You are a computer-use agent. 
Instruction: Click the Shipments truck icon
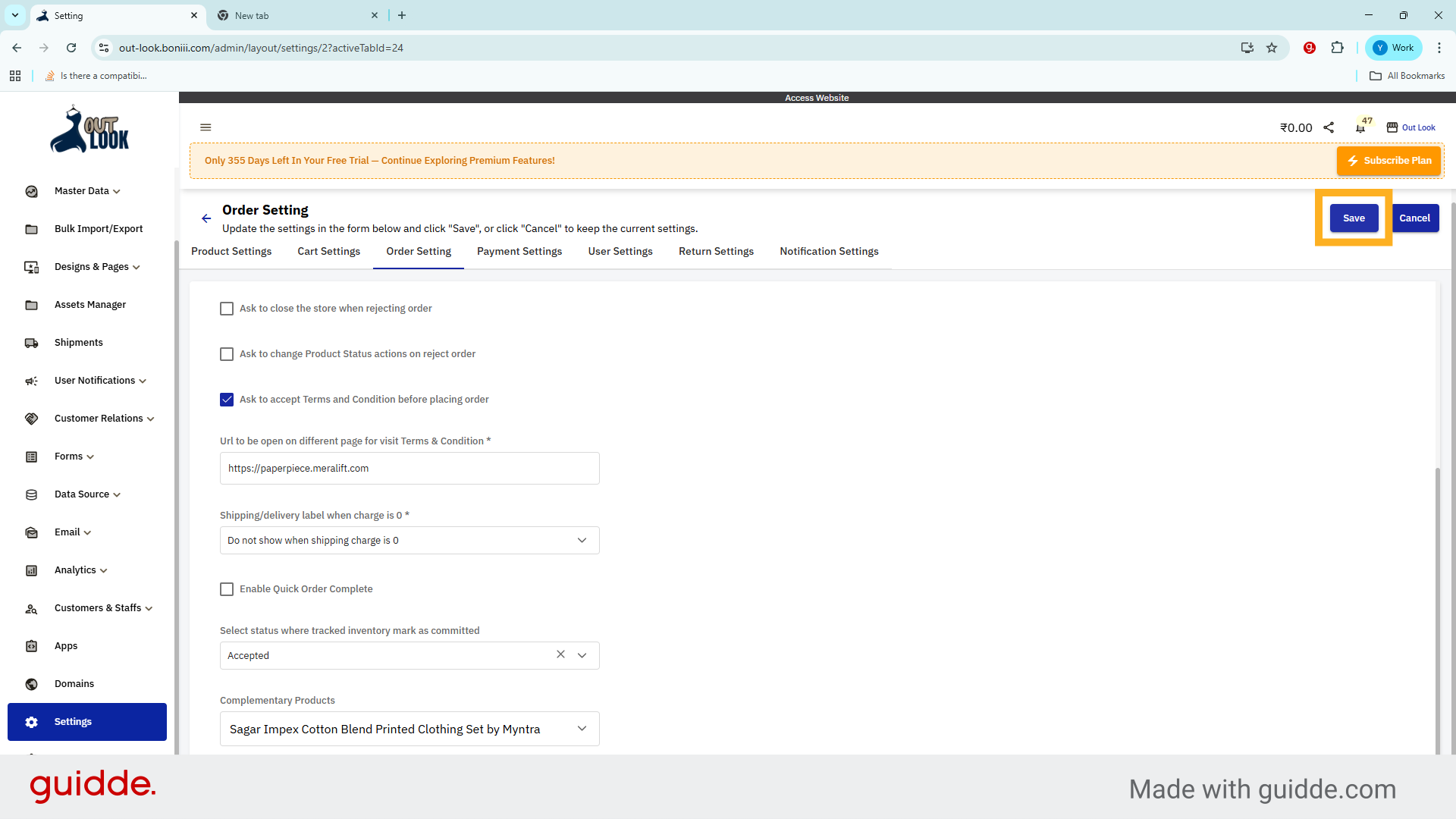(x=32, y=343)
